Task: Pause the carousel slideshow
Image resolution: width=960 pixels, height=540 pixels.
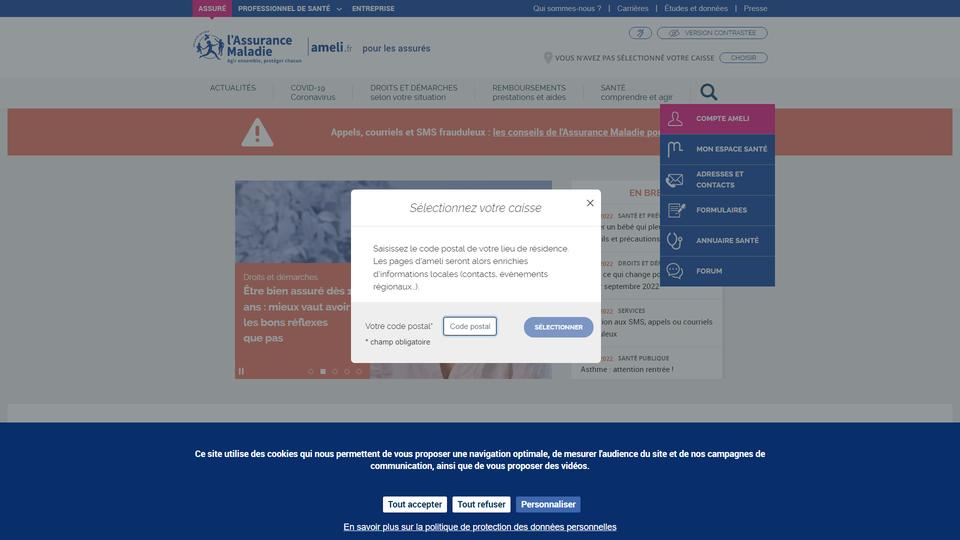Action: click(241, 371)
